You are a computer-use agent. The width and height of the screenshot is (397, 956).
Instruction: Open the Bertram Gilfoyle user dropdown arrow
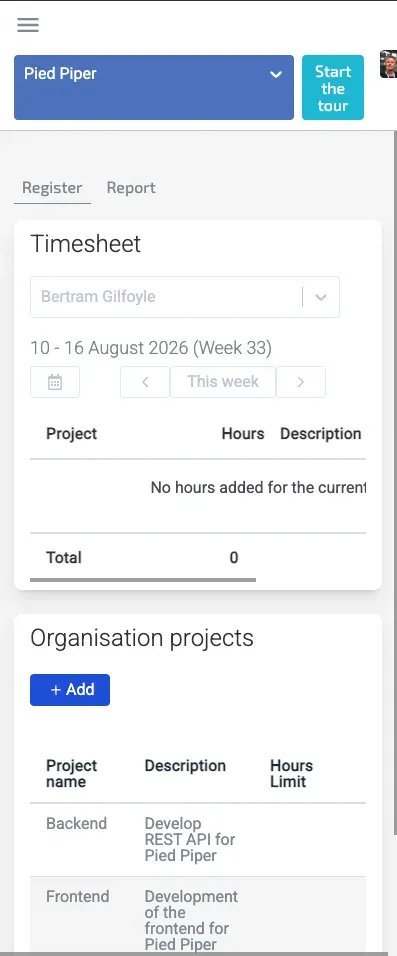click(321, 297)
